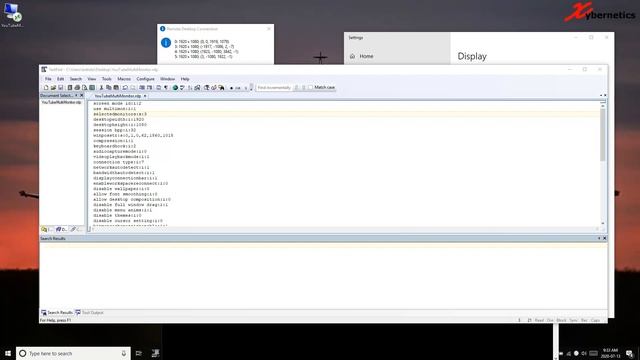Click the Print toolbar icon

77,87
